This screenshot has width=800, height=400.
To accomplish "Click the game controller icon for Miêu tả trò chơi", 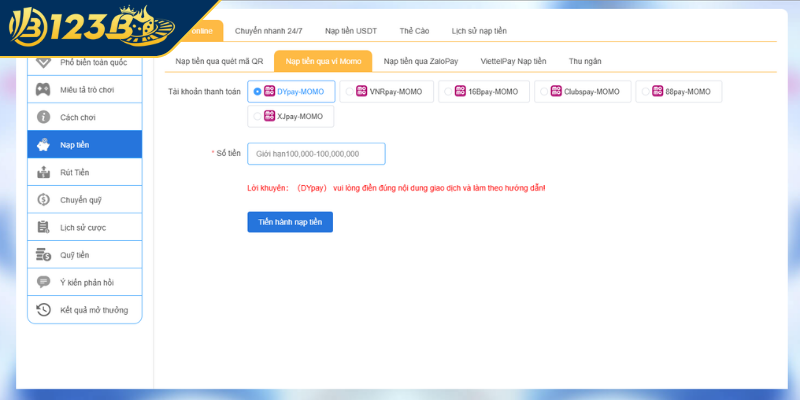I will click(x=43, y=89).
